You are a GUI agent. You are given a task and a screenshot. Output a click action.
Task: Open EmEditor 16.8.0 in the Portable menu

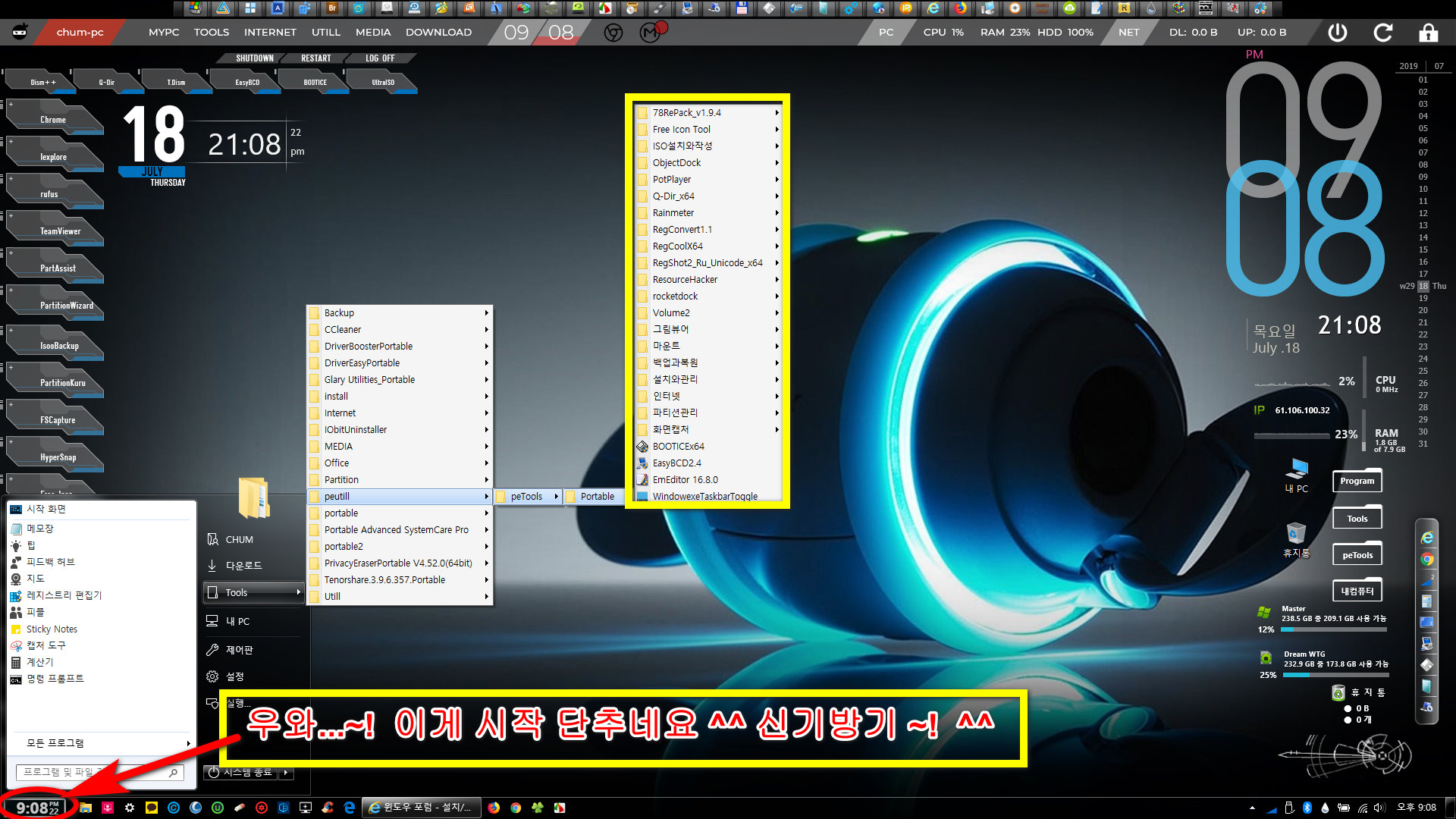click(x=709, y=480)
